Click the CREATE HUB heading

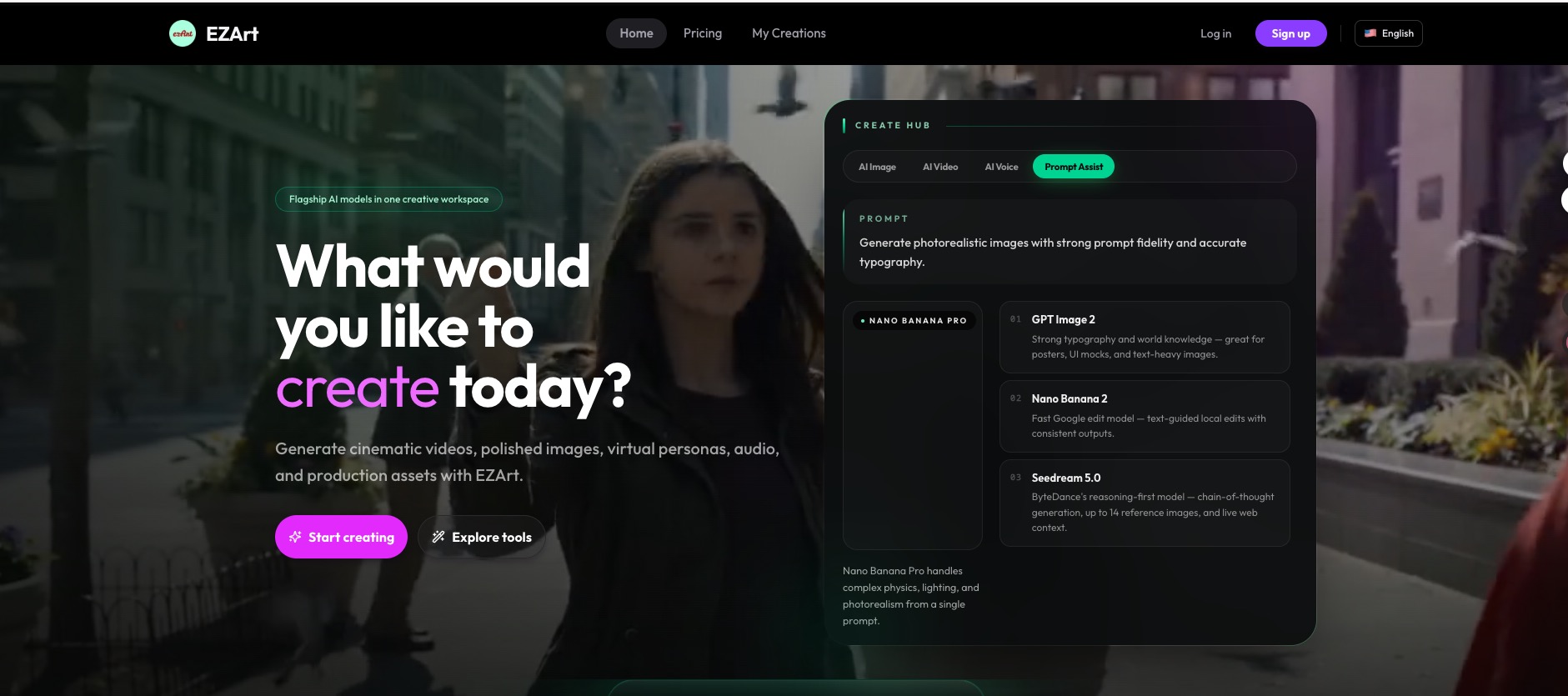[893, 125]
